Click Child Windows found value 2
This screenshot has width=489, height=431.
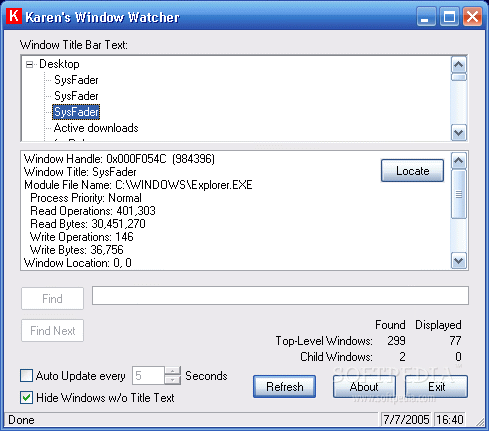point(402,357)
